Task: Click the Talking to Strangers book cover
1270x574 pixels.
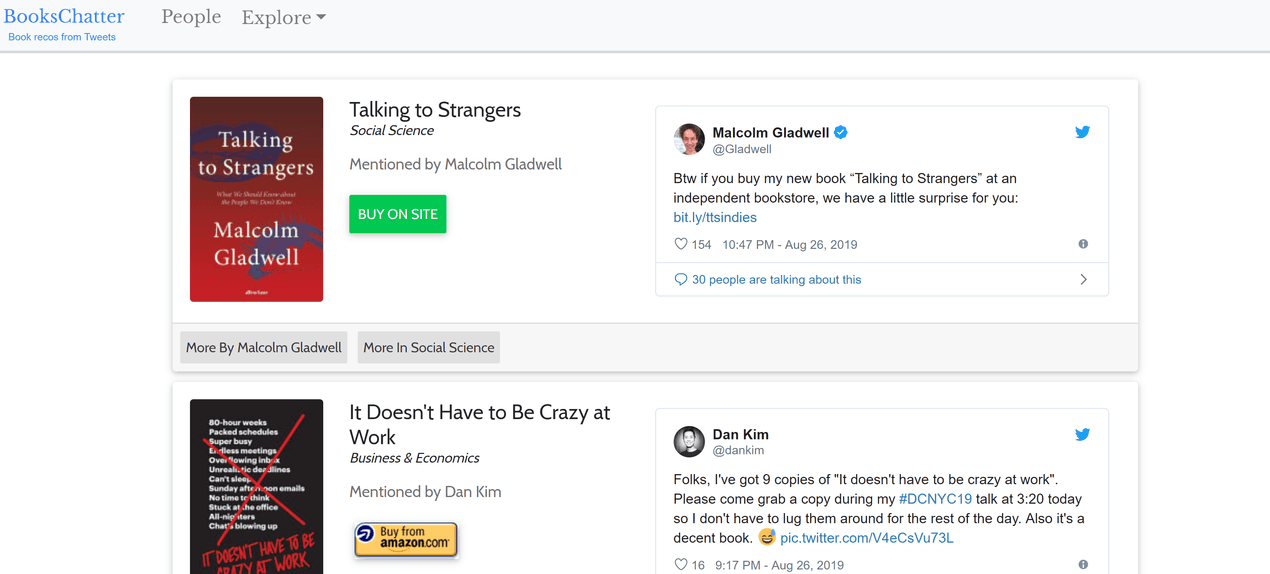Action: coord(257,199)
